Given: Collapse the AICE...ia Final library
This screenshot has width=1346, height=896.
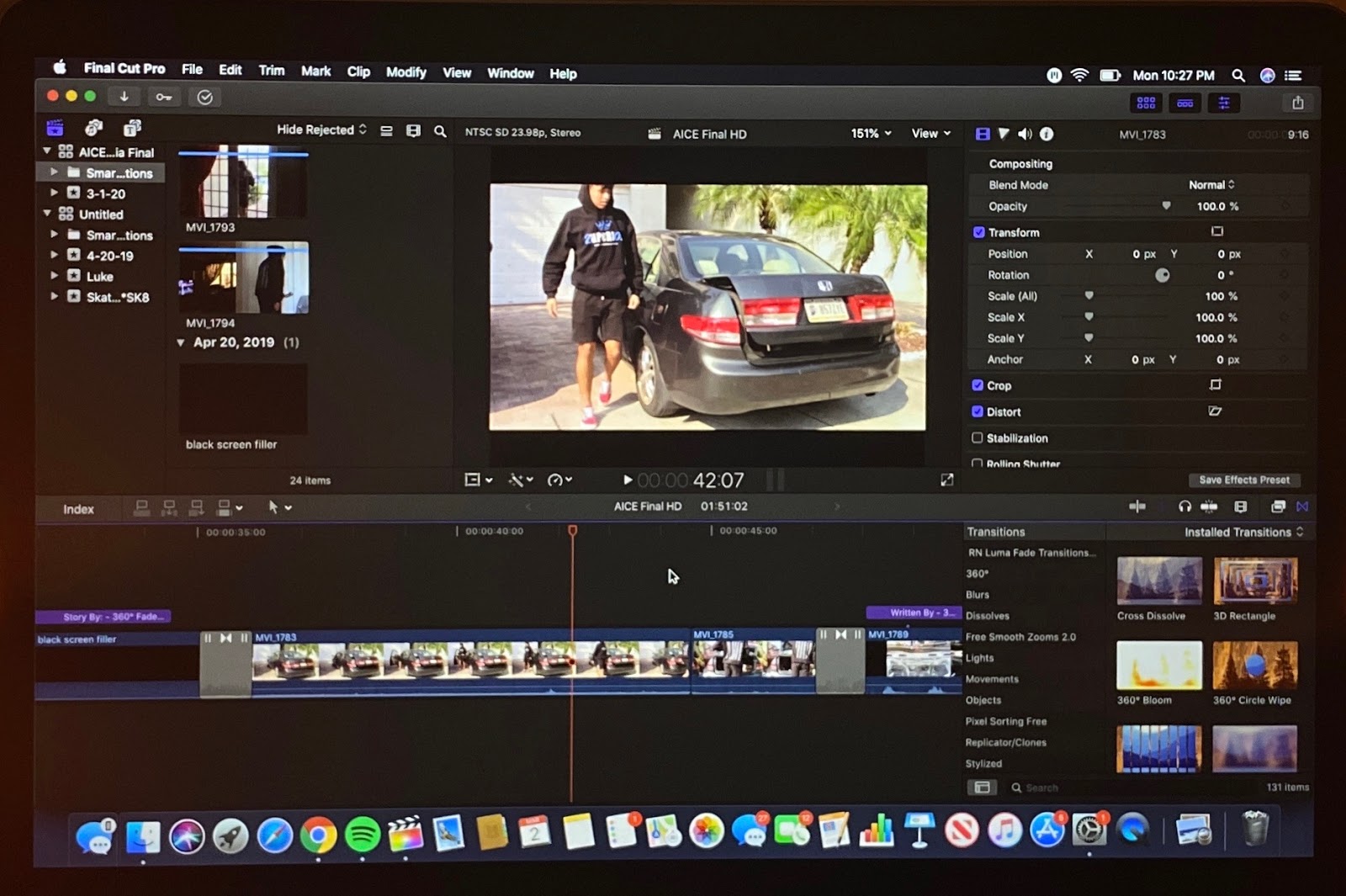Looking at the screenshot, I should (x=47, y=151).
